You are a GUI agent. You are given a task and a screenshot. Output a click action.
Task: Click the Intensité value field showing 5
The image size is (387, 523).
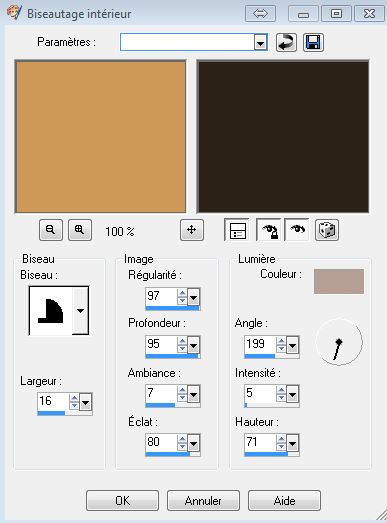coord(261,394)
